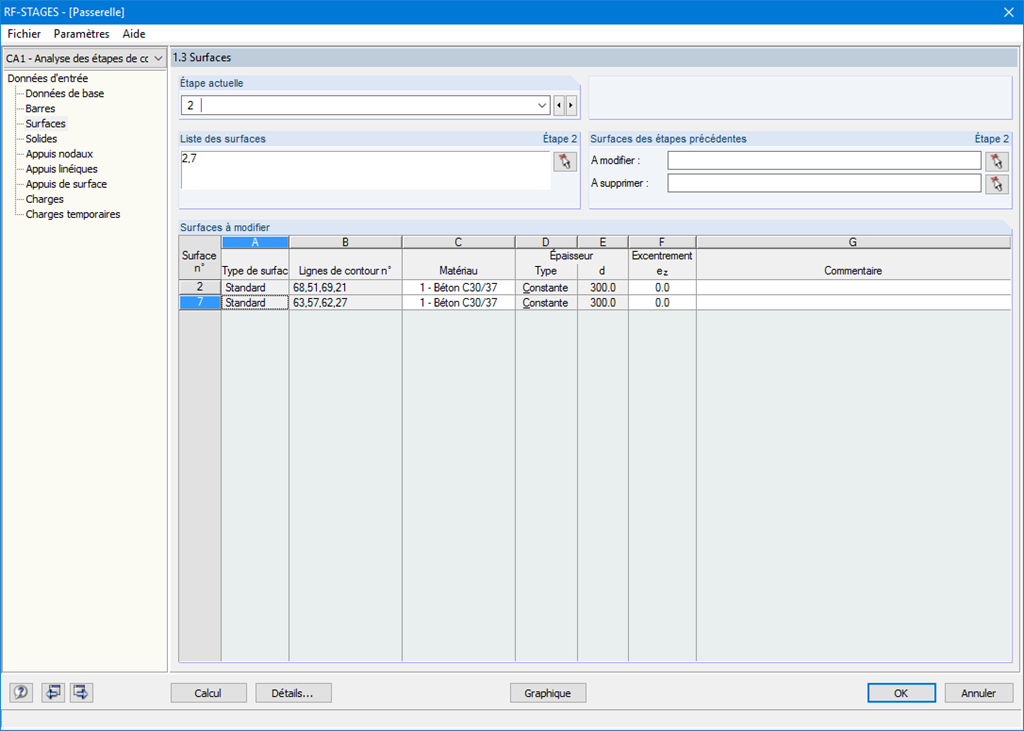Pick surfaces graphically for Liste des surfaces

click(x=565, y=161)
